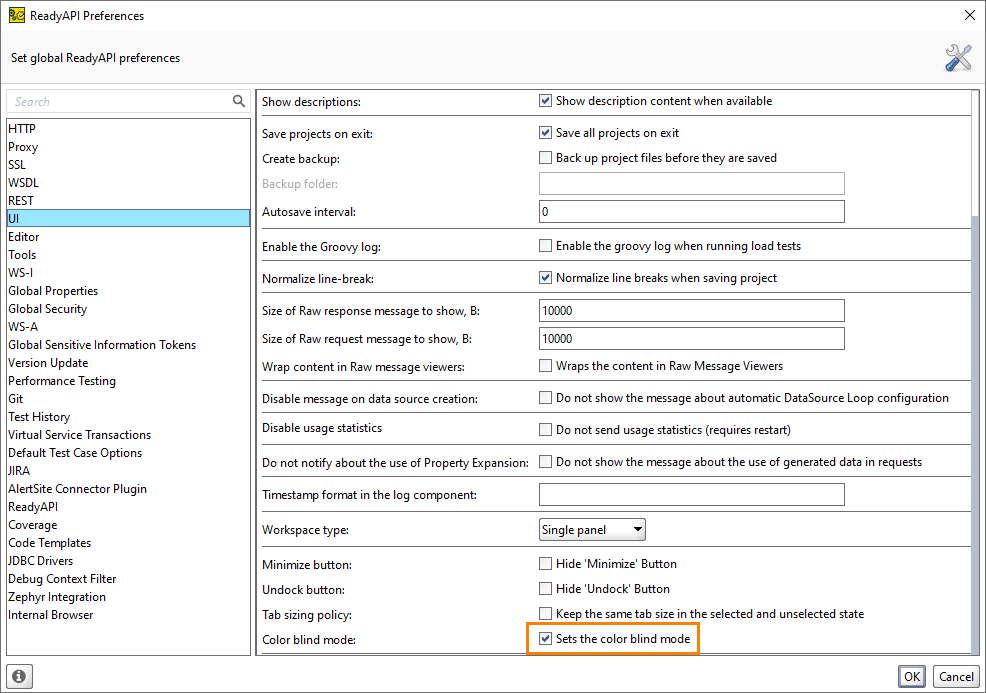
Task: Click the Autosave interval input field
Action: click(x=691, y=211)
